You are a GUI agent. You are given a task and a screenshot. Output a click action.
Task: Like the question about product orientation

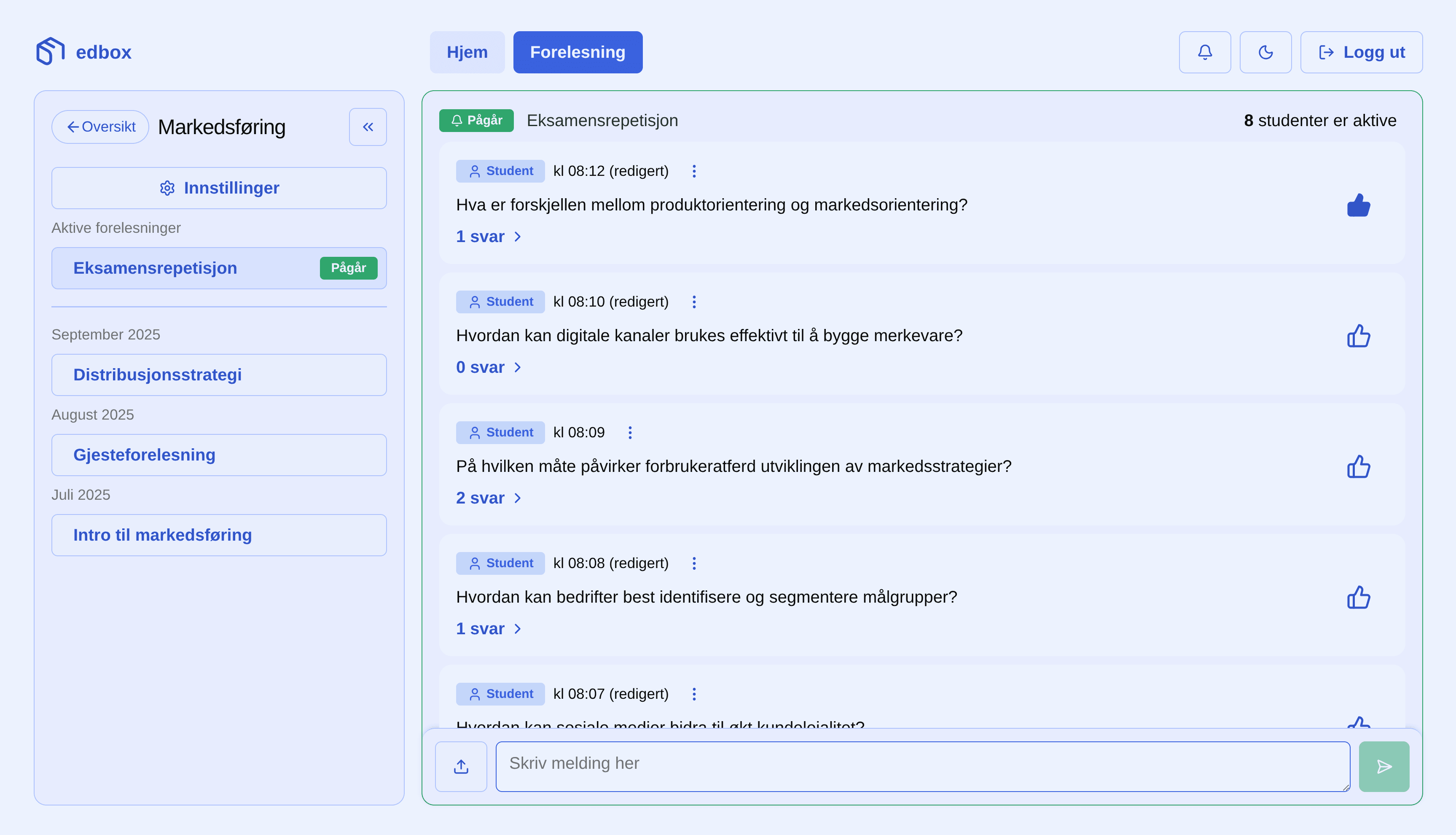click(x=1359, y=205)
